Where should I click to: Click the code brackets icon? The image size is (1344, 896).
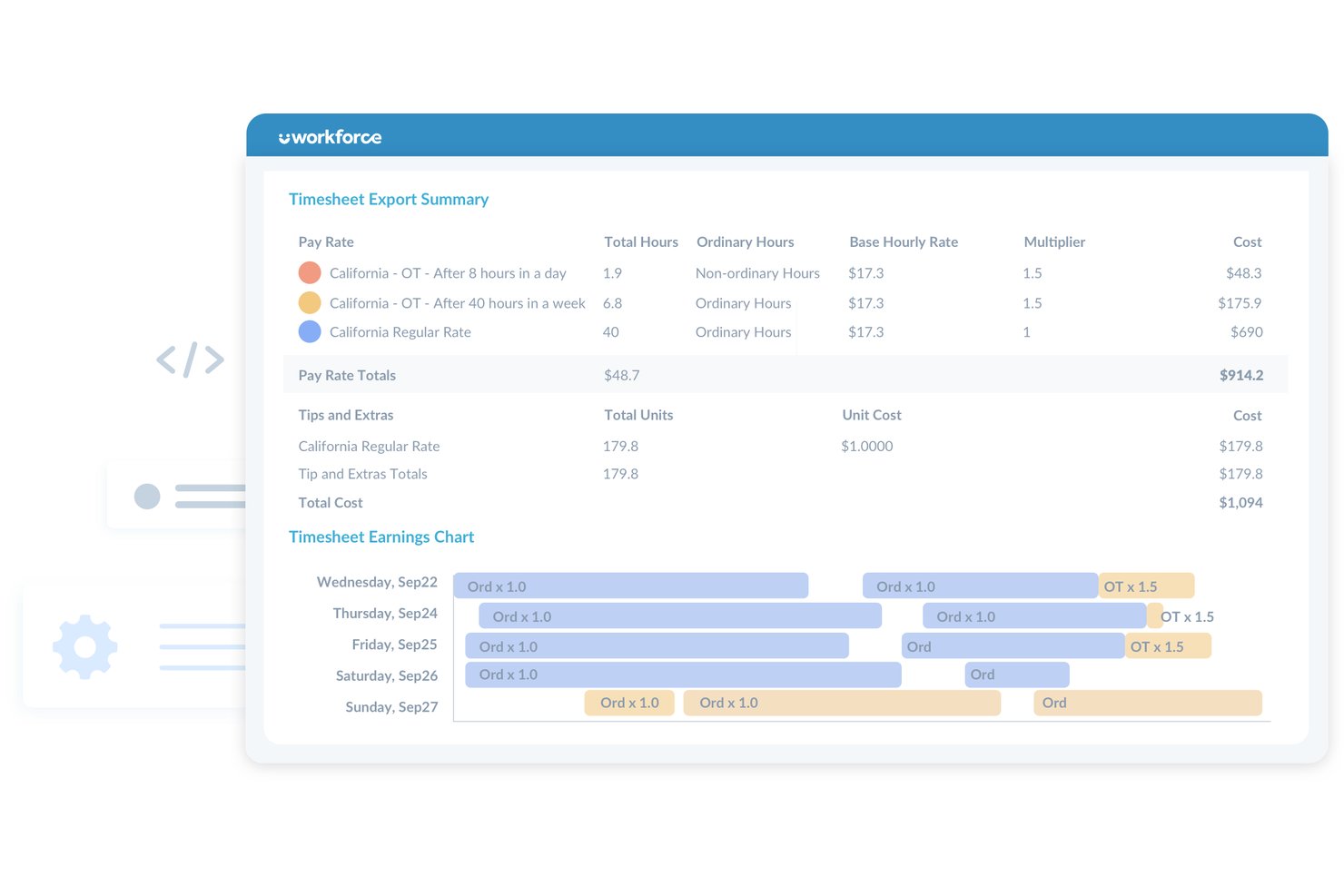pos(190,359)
